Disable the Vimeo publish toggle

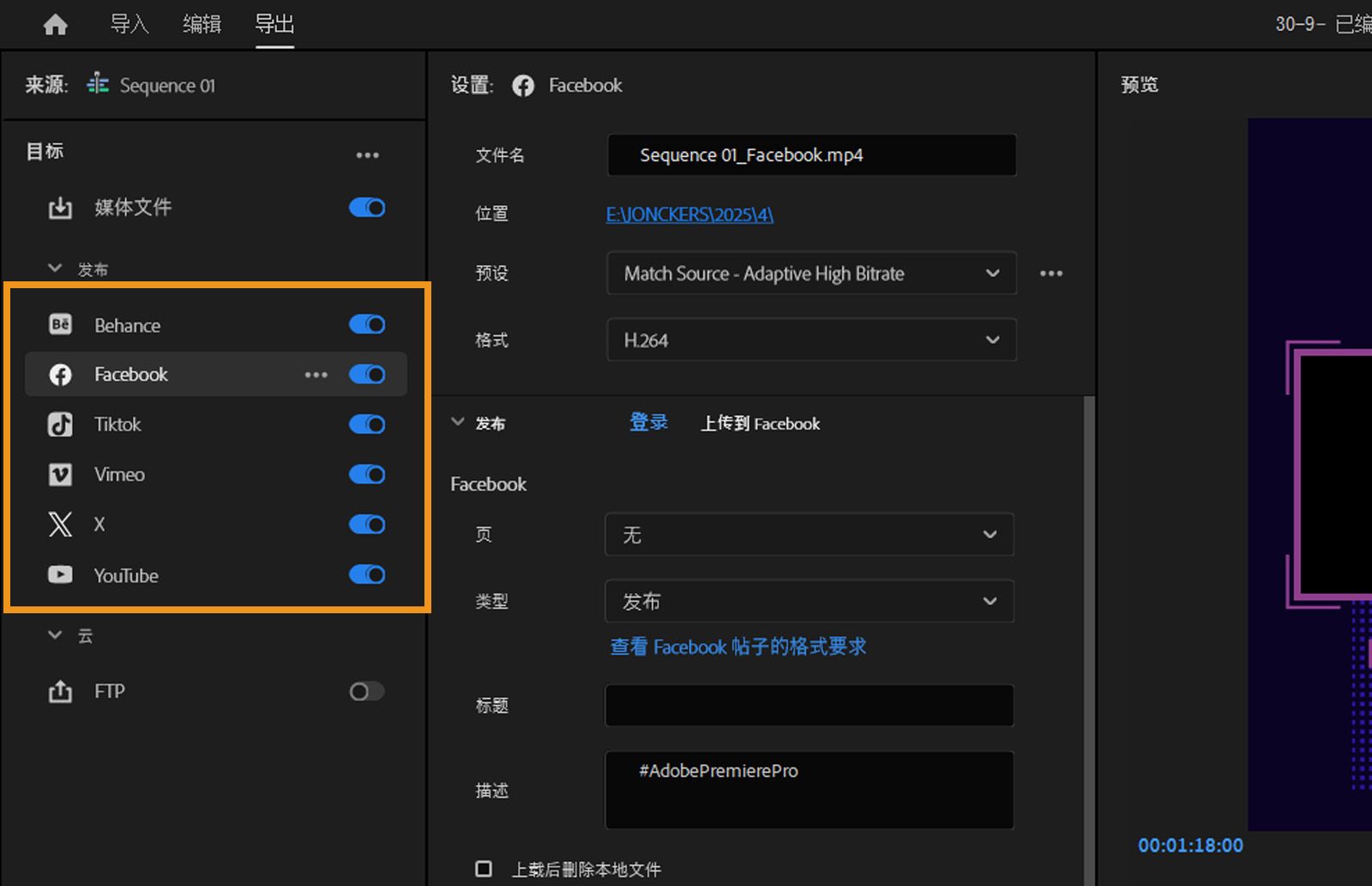pos(367,474)
